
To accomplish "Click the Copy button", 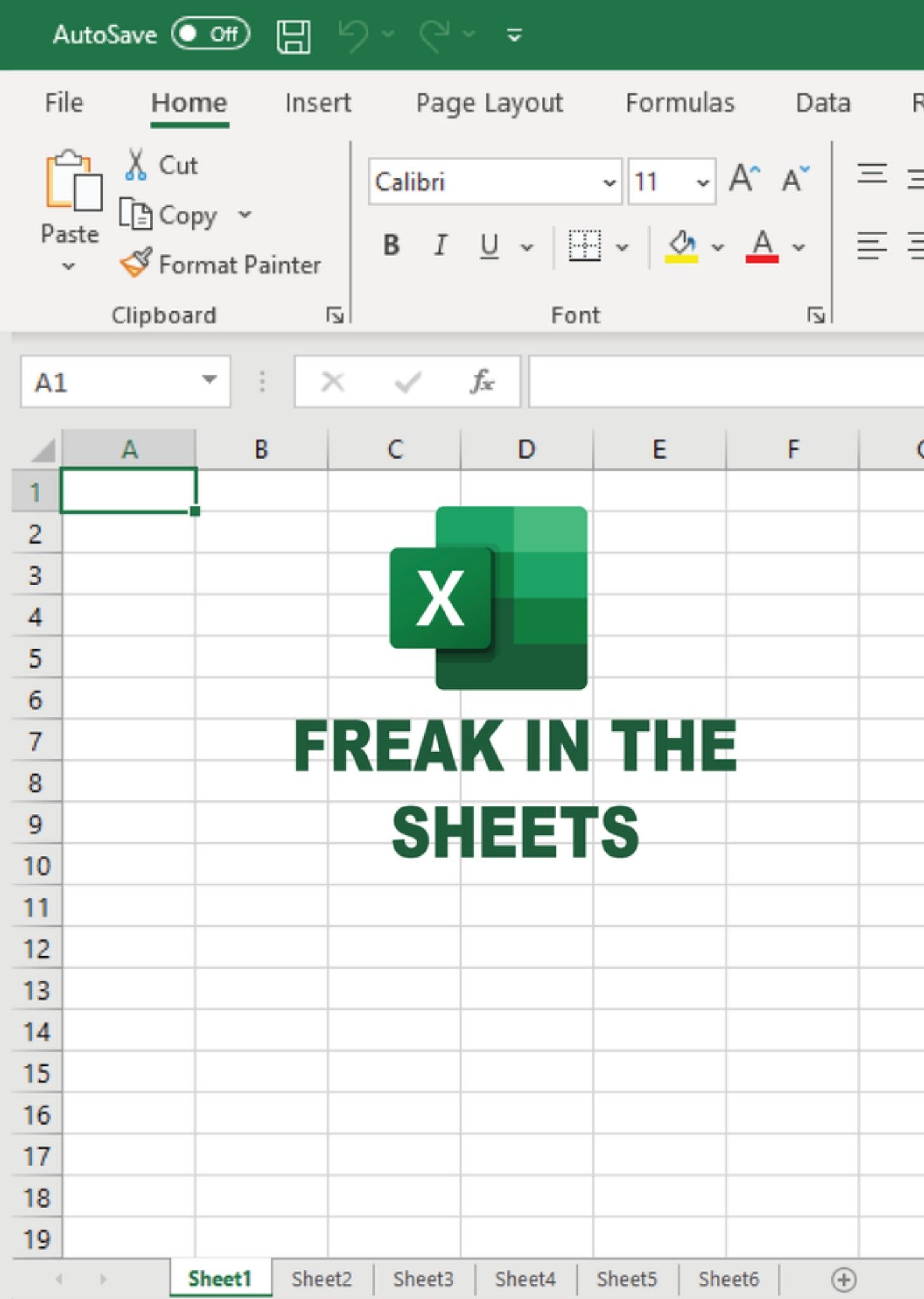I will coord(169,215).
